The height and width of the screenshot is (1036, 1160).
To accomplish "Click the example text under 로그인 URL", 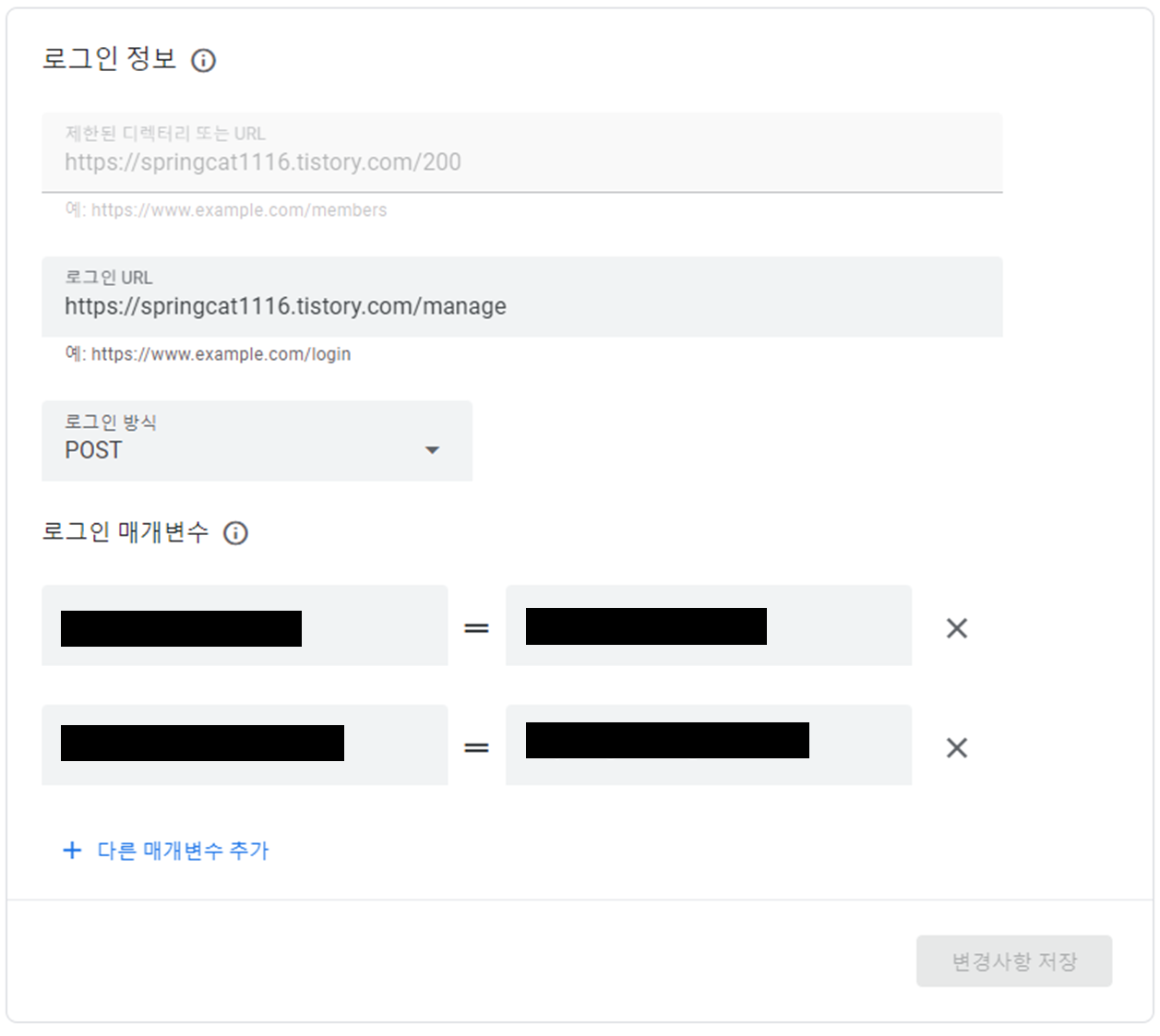I will [x=206, y=354].
